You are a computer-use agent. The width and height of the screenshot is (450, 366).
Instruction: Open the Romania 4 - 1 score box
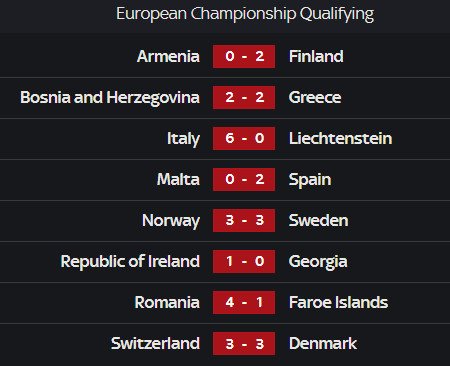pos(244,302)
